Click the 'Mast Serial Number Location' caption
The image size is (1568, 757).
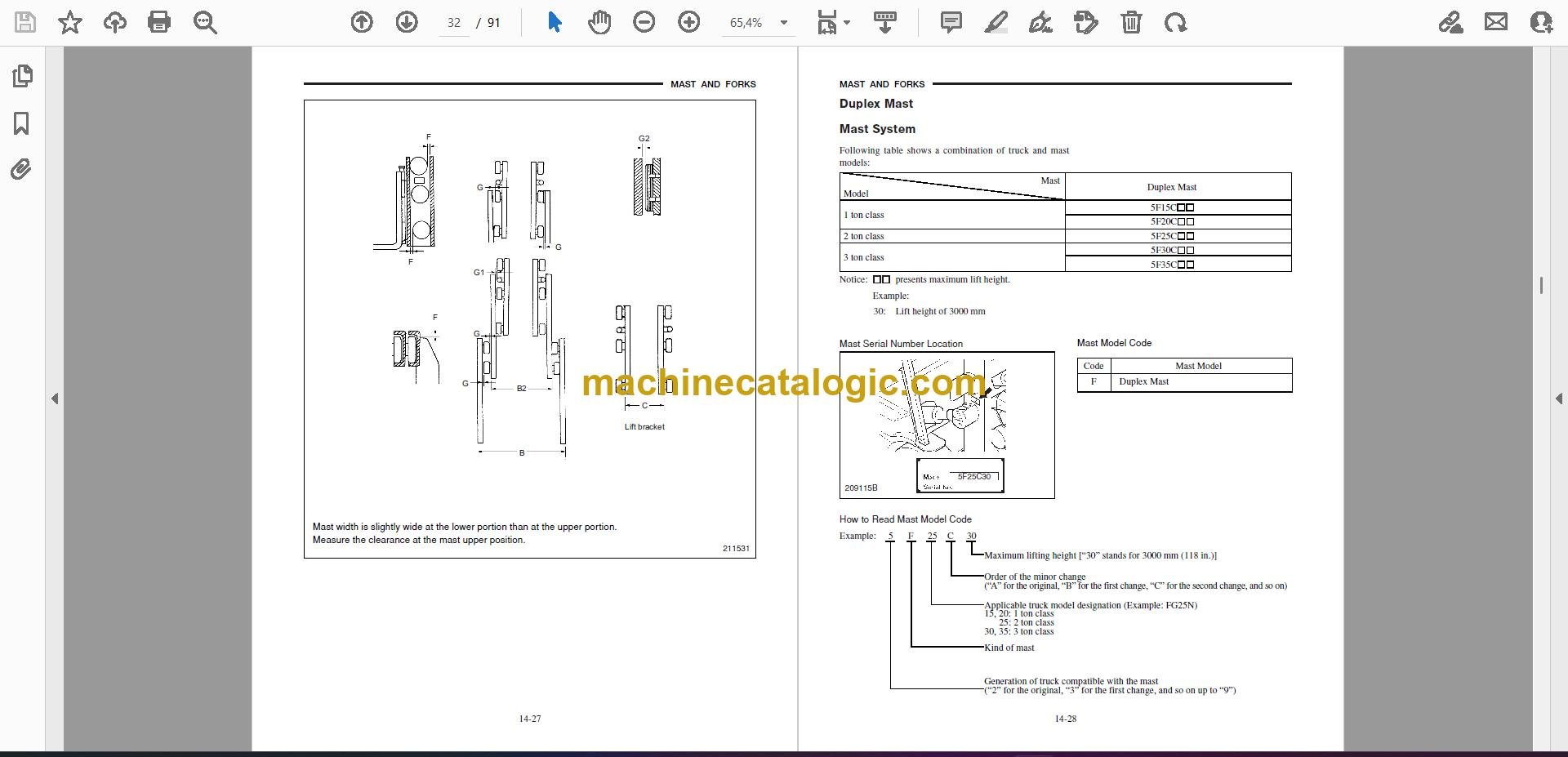[901, 344]
